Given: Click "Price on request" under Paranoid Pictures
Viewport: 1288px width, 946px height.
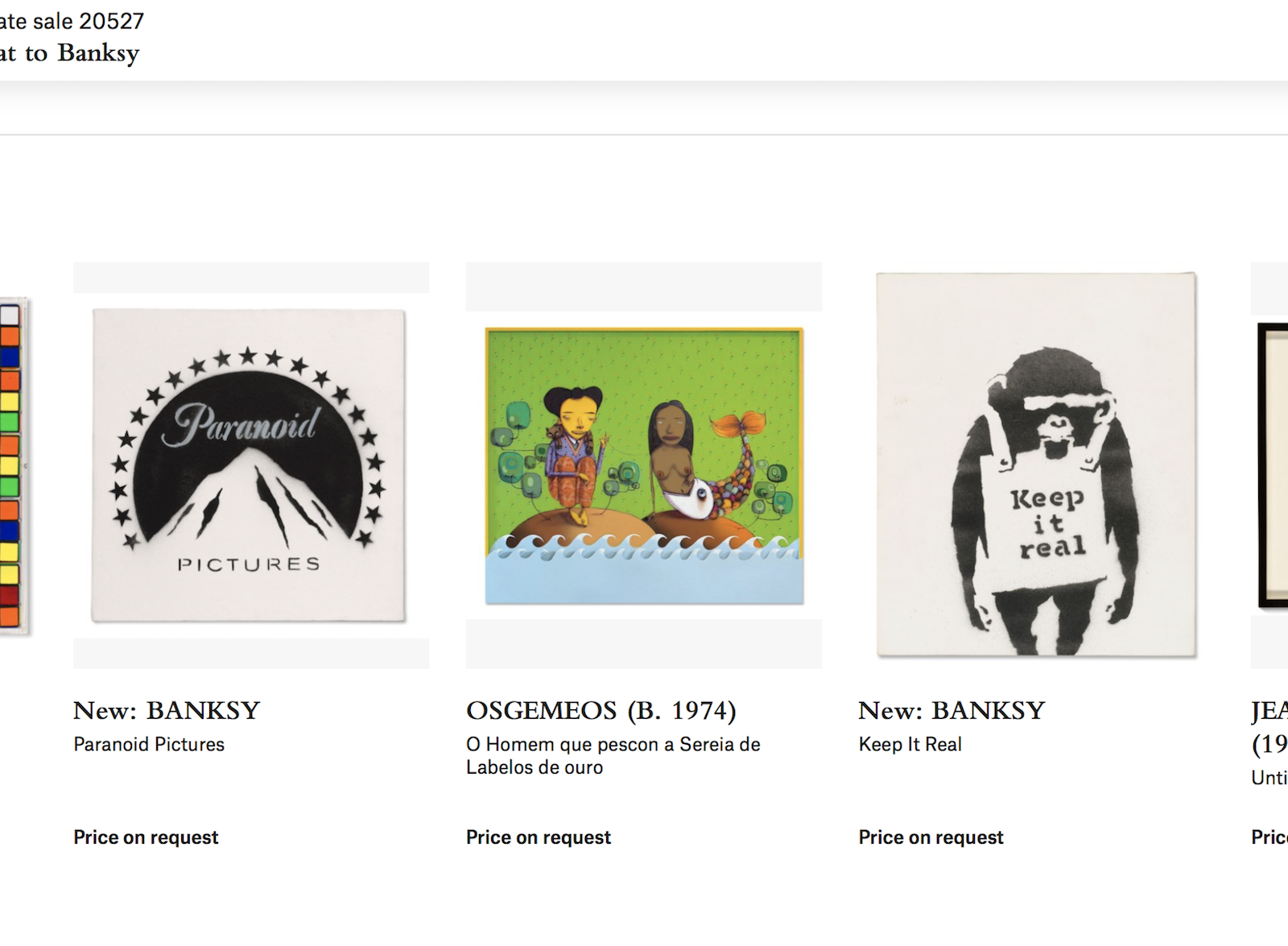Looking at the screenshot, I should 146,837.
